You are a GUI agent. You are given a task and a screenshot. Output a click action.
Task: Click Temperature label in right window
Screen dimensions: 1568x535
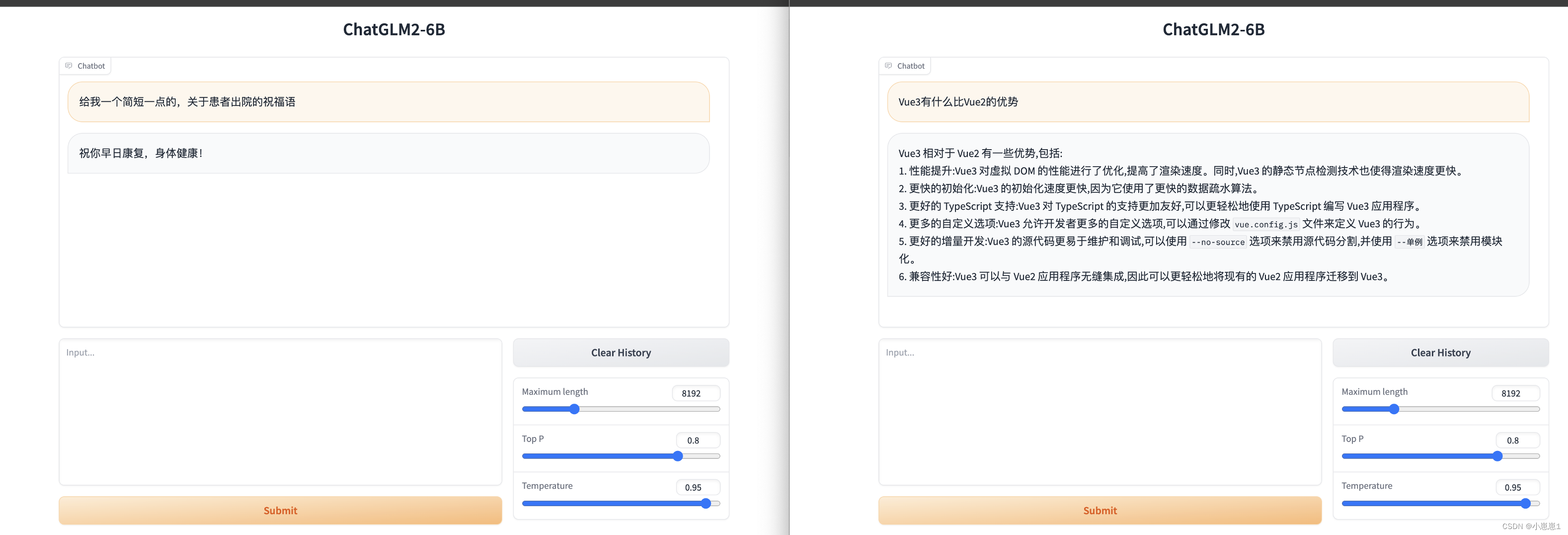pos(1366,486)
